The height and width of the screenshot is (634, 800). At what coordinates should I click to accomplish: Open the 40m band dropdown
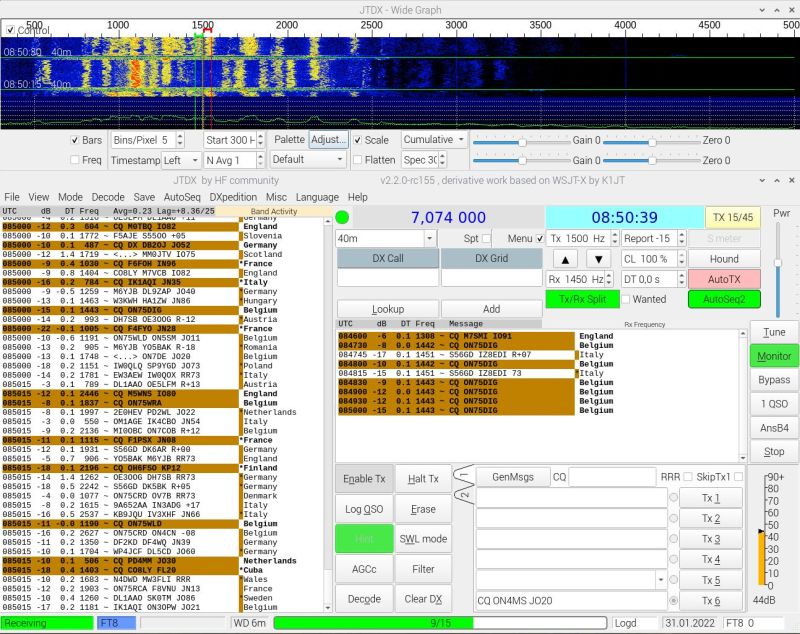(386, 238)
